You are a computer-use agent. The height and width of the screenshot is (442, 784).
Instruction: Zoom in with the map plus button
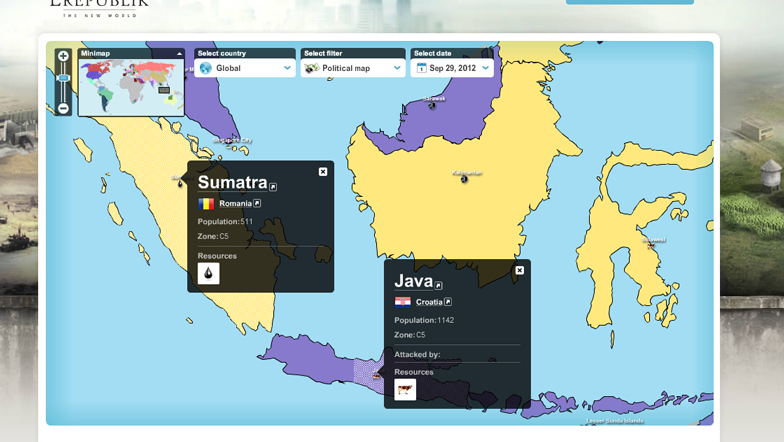coord(63,56)
